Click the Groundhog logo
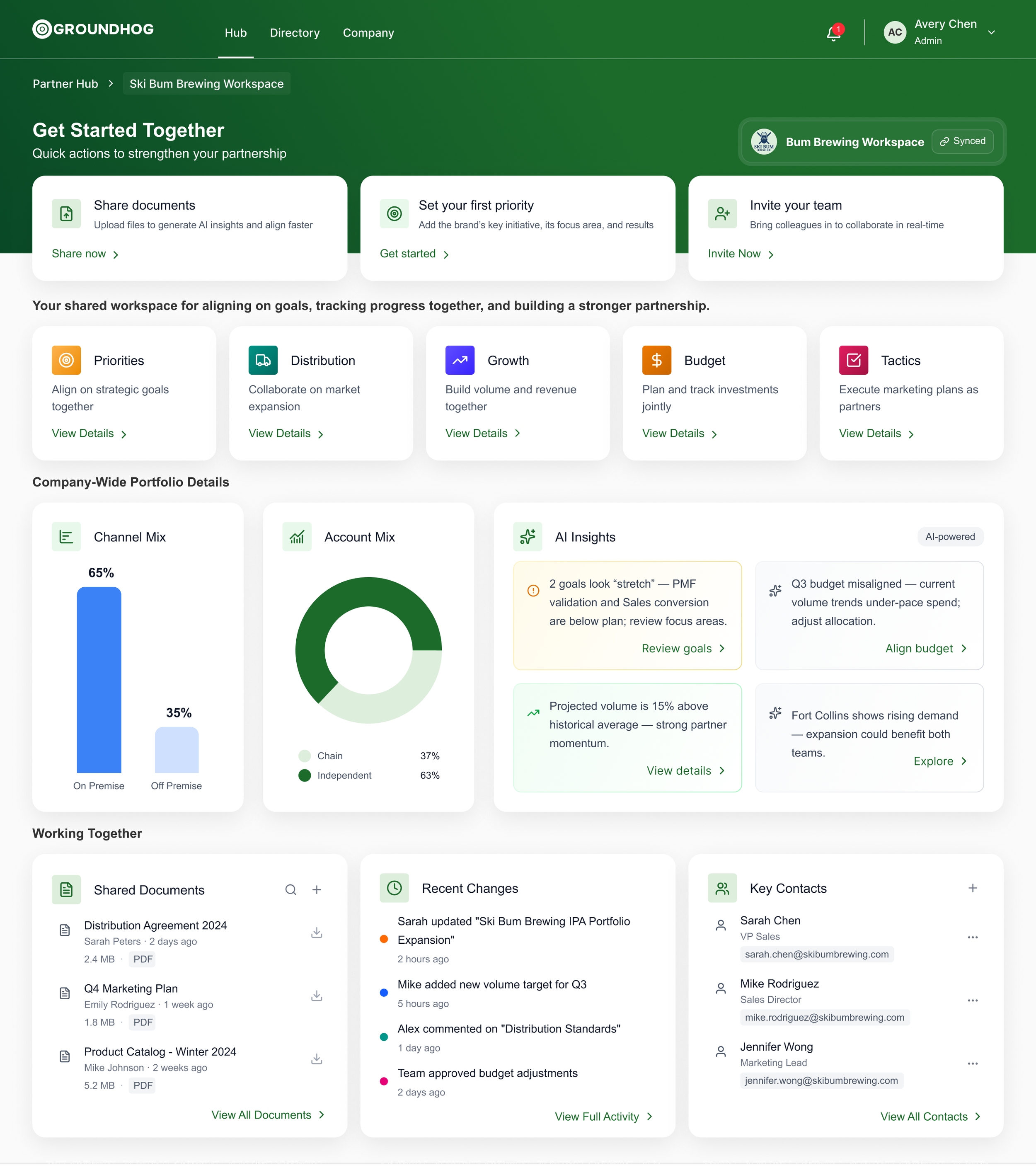Viewport: 1036px width, 1170px height. point(93,29)
